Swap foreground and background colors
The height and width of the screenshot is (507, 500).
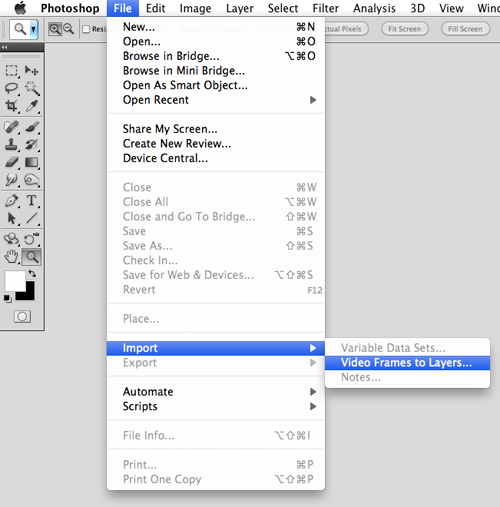[x=32, y=274]
